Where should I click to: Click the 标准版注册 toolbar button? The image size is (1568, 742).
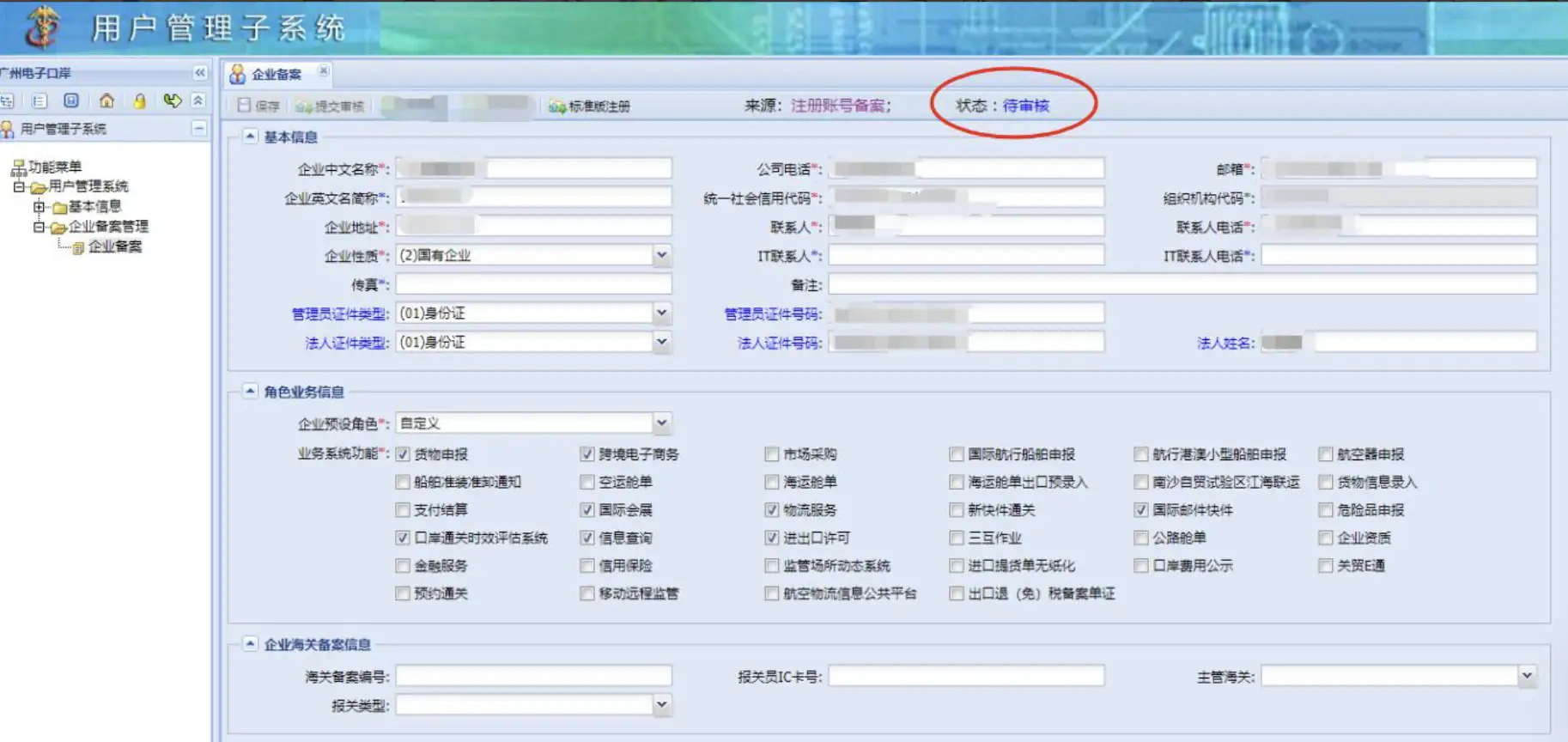pos(590,106)
